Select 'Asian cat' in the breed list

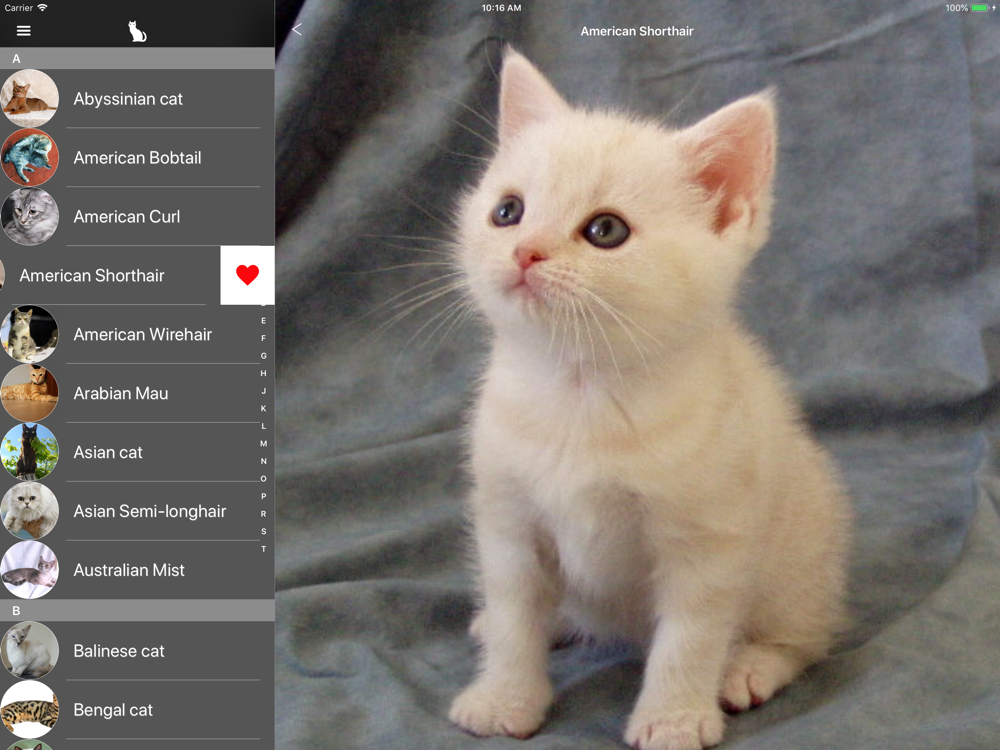coord(108,452)
